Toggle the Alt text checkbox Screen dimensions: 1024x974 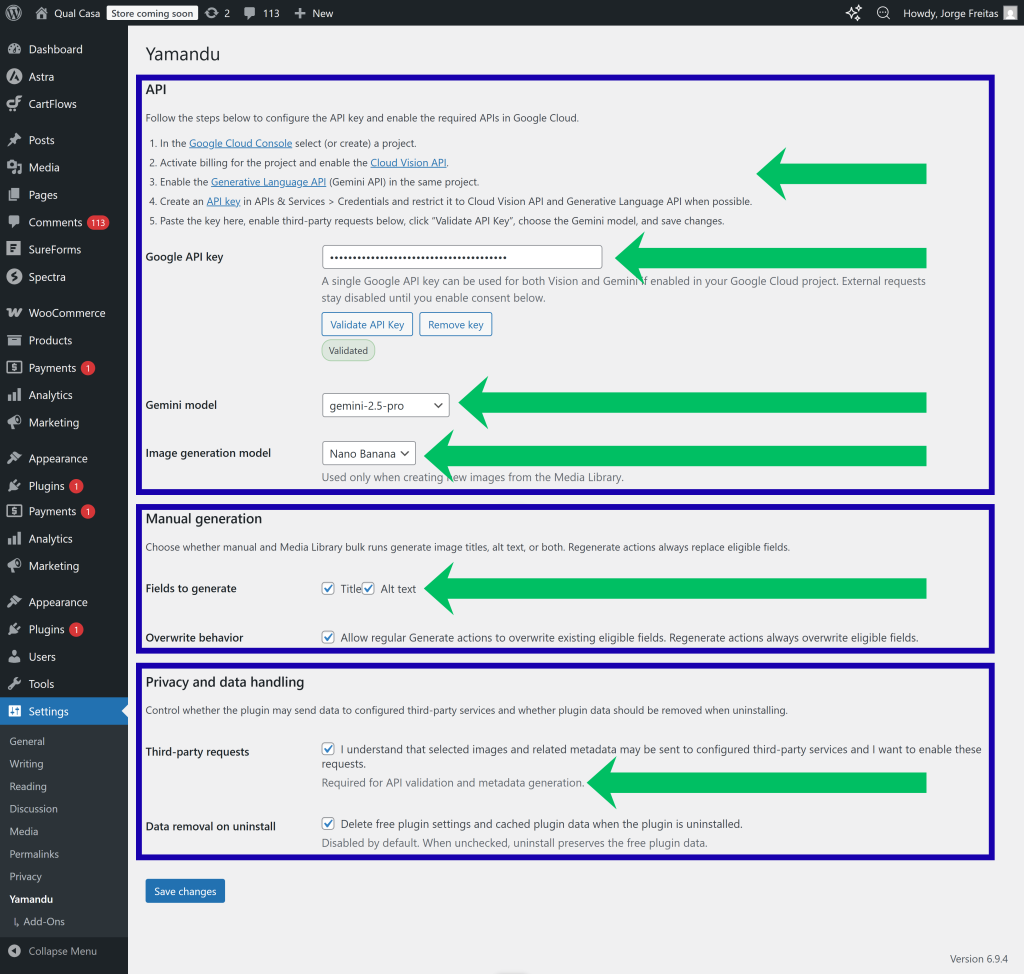pos(368,589)
